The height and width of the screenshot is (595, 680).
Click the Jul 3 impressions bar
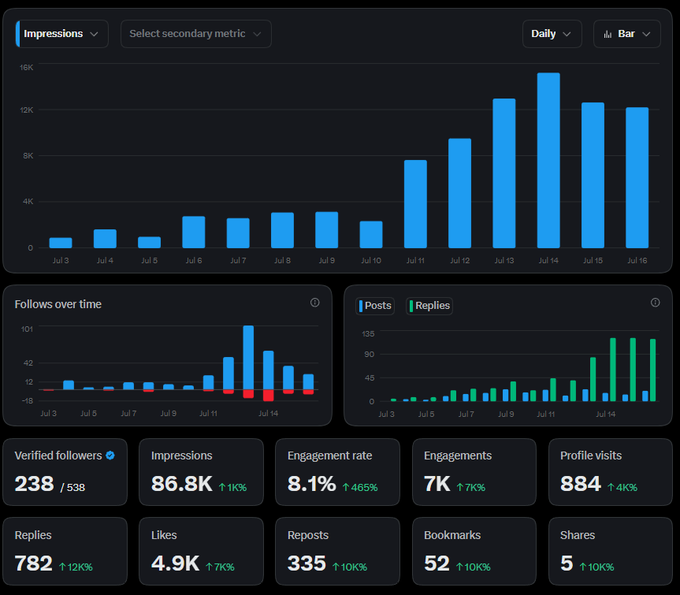(x=61, y=243)
